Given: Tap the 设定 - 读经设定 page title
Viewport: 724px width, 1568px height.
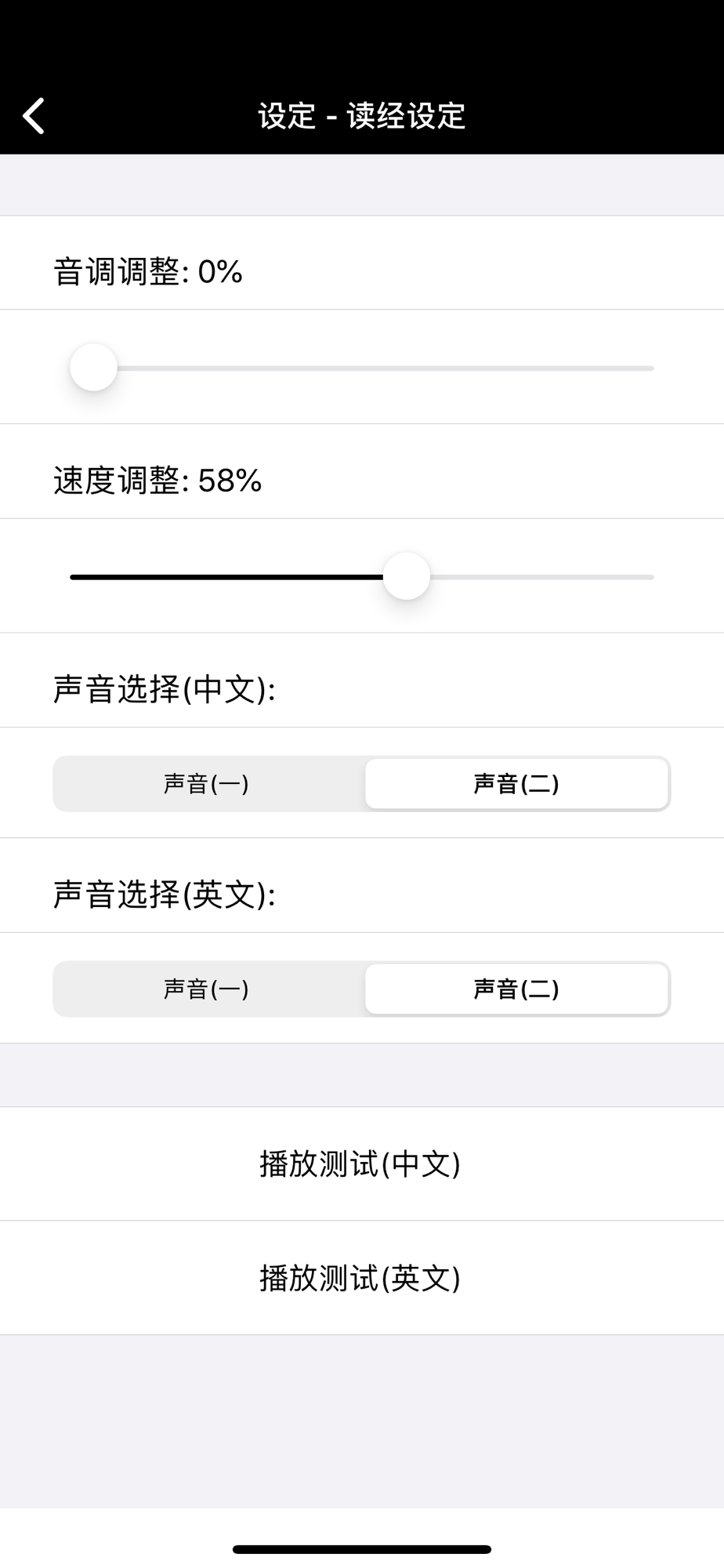Looking at the screenshot, I should coord(362,116).
